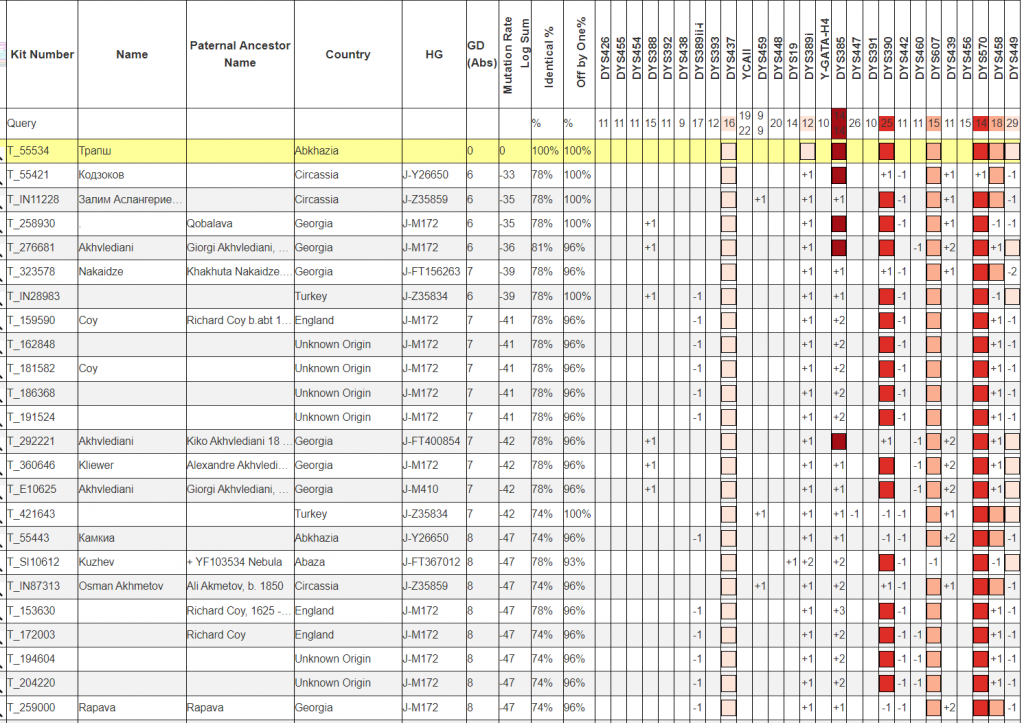The height and width of the screenshot is (723, 1024).
Task: Select haplogroup J-FT367012 for Kuzhev
Action: coord(431,562)
